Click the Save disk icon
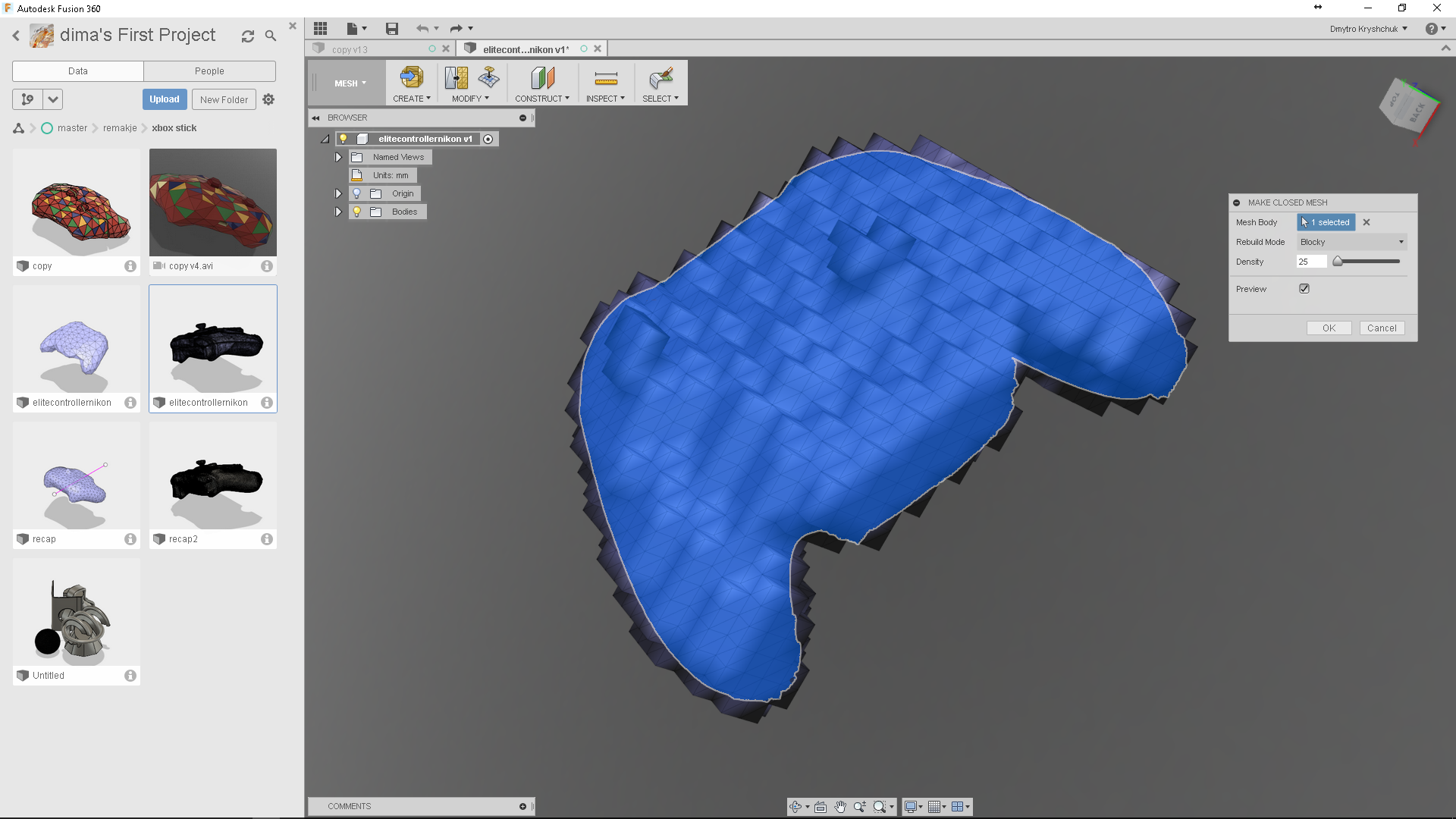 click(391, 29)
